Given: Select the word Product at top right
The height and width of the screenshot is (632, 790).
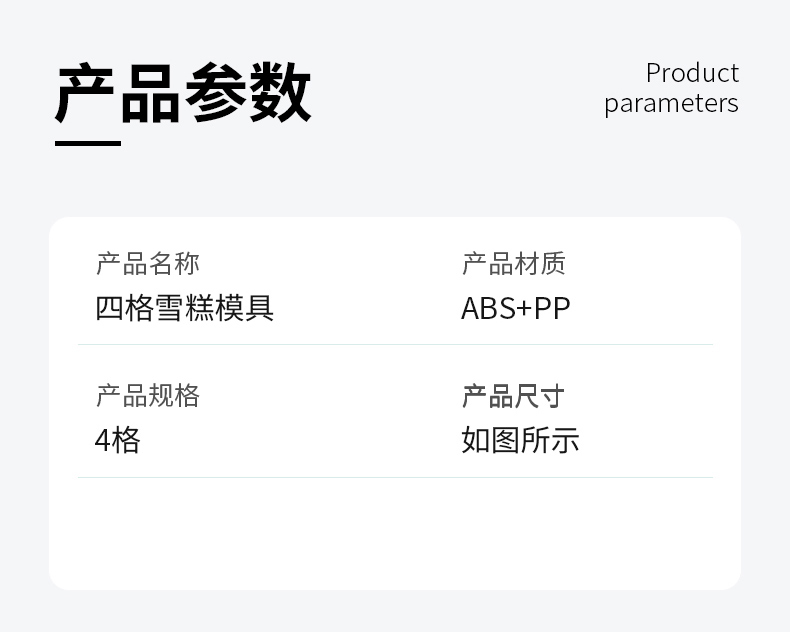Looking at the screenshot, I should click(692, 74).
